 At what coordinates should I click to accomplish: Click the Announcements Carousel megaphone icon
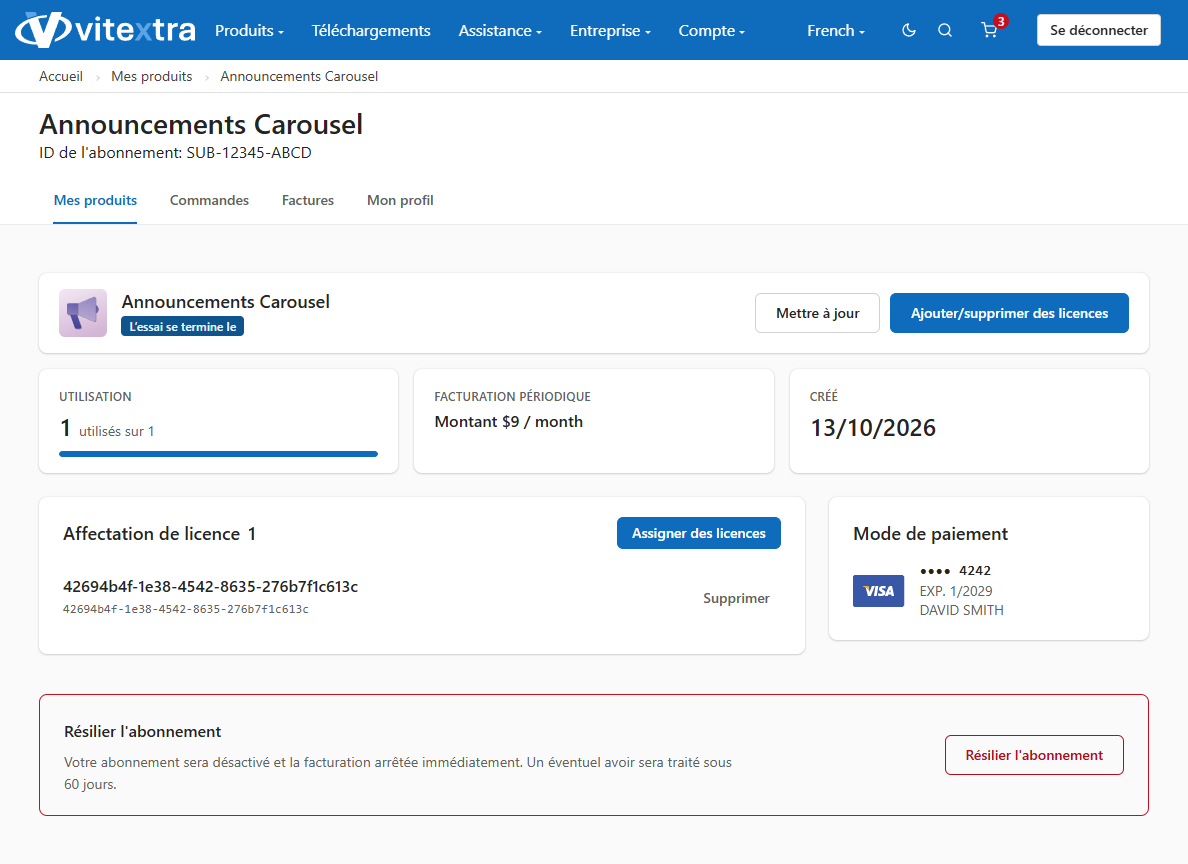click(x=83, y=313)
